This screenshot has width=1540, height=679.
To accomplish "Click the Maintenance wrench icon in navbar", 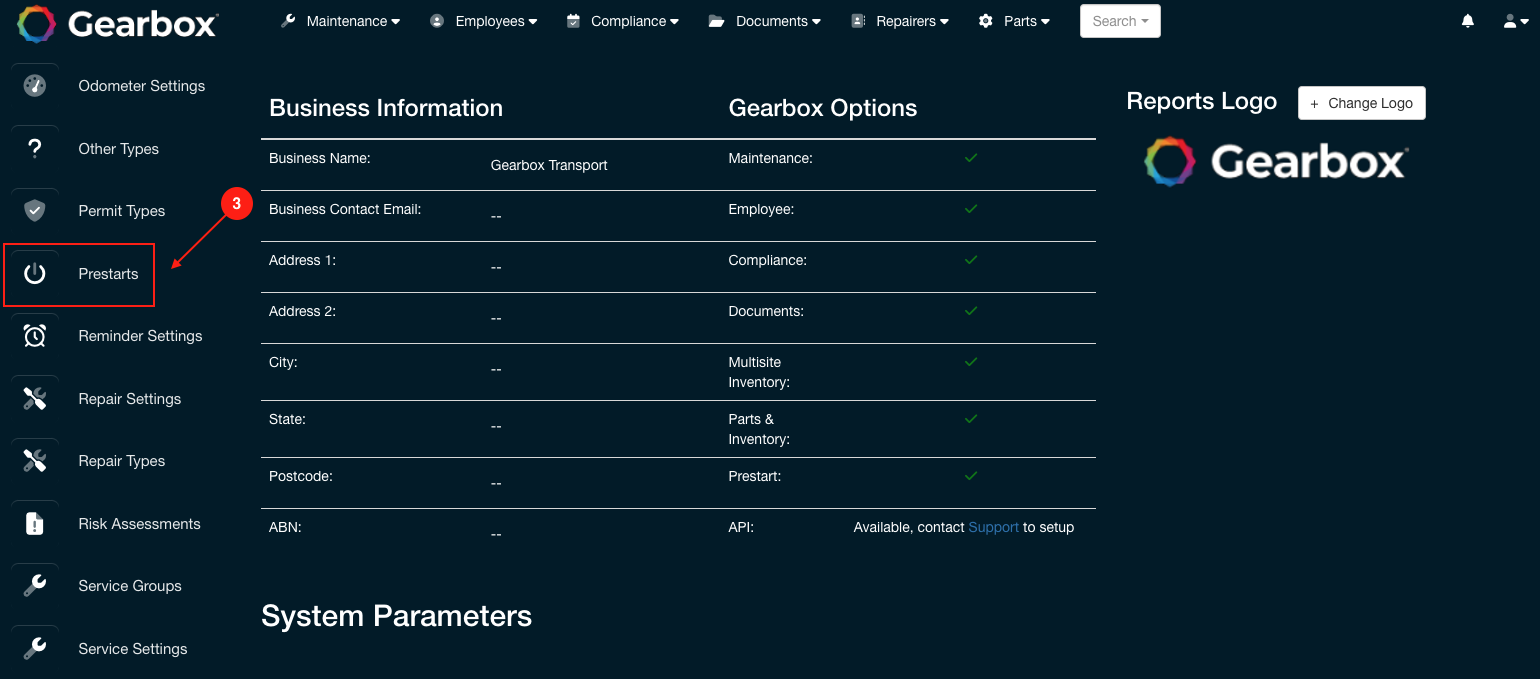I will pos(288,21).
